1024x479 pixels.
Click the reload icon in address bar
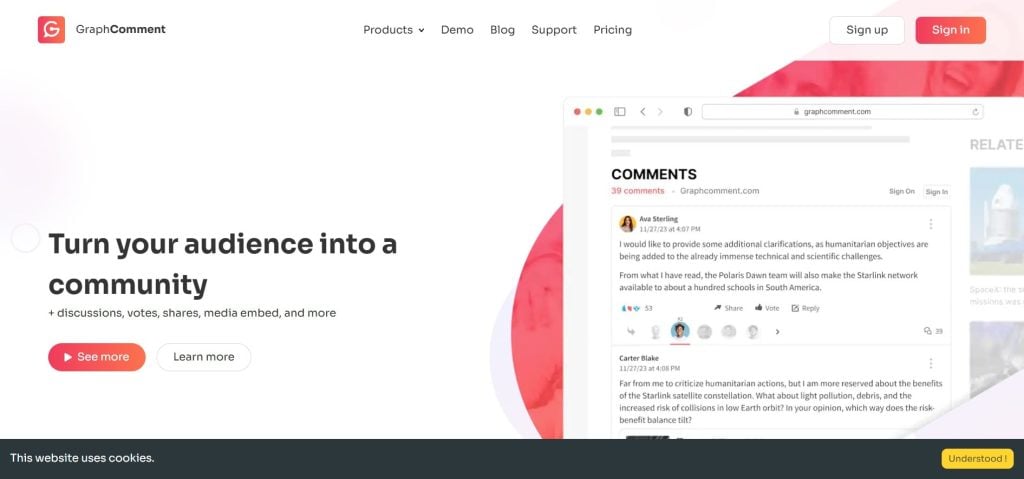[x=975, y=112]
